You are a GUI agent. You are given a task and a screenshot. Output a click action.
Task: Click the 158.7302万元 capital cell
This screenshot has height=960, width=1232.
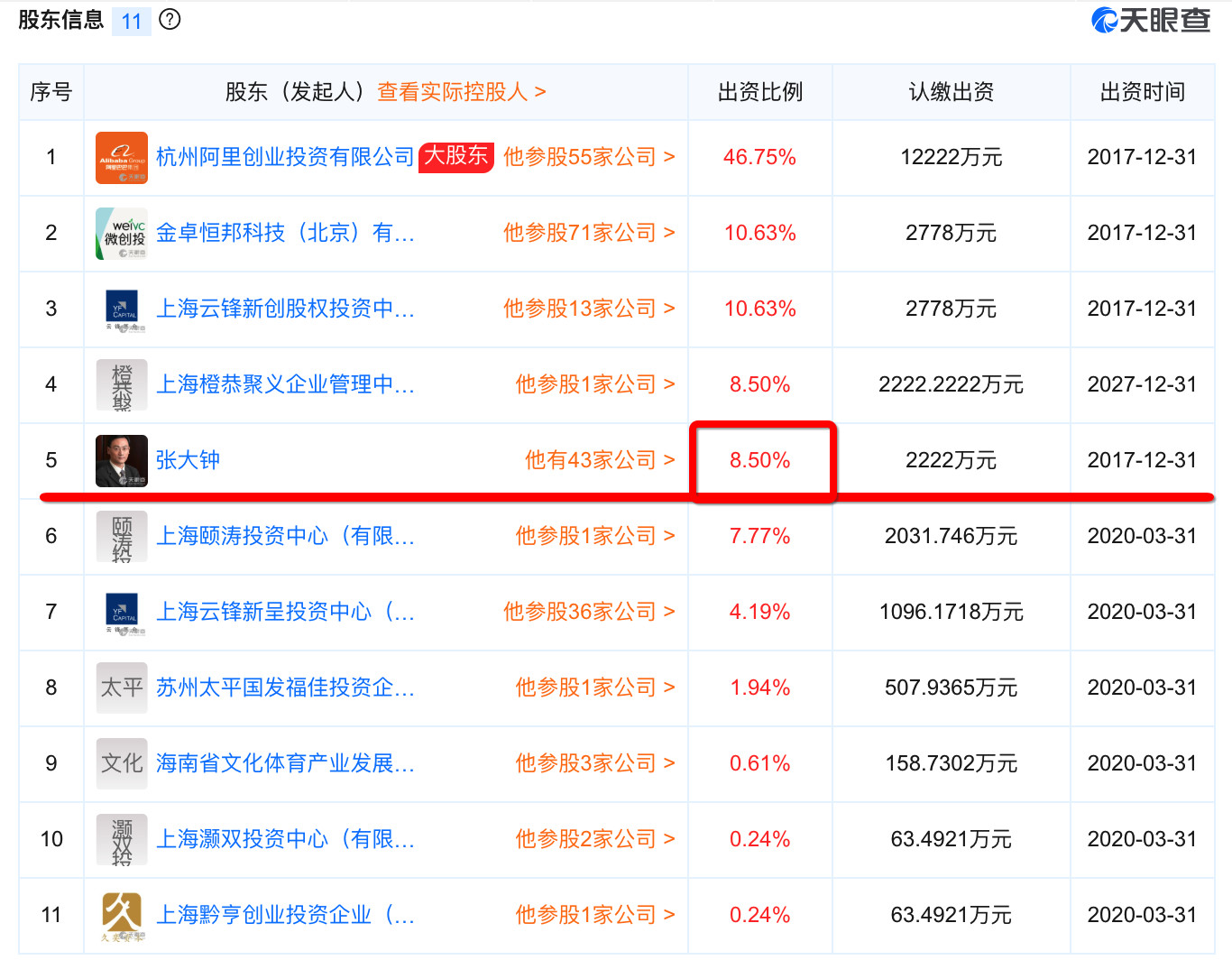[x=952, y=763]
